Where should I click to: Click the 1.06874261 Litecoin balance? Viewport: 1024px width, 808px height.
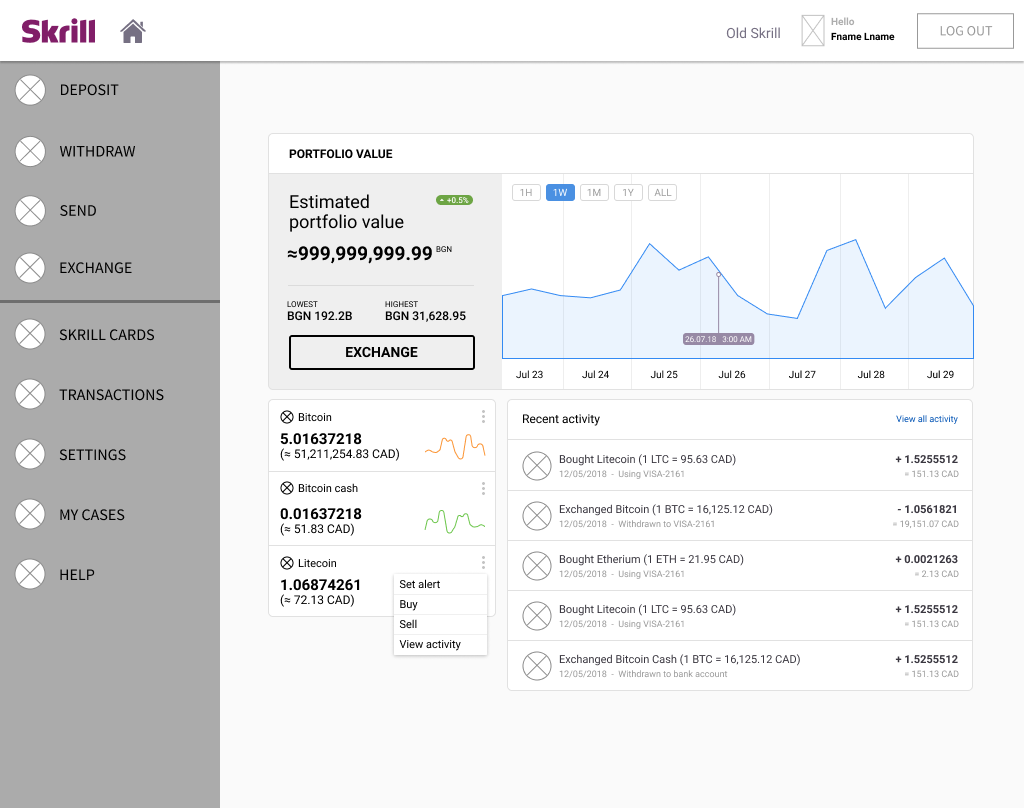[x=321, y=585]
